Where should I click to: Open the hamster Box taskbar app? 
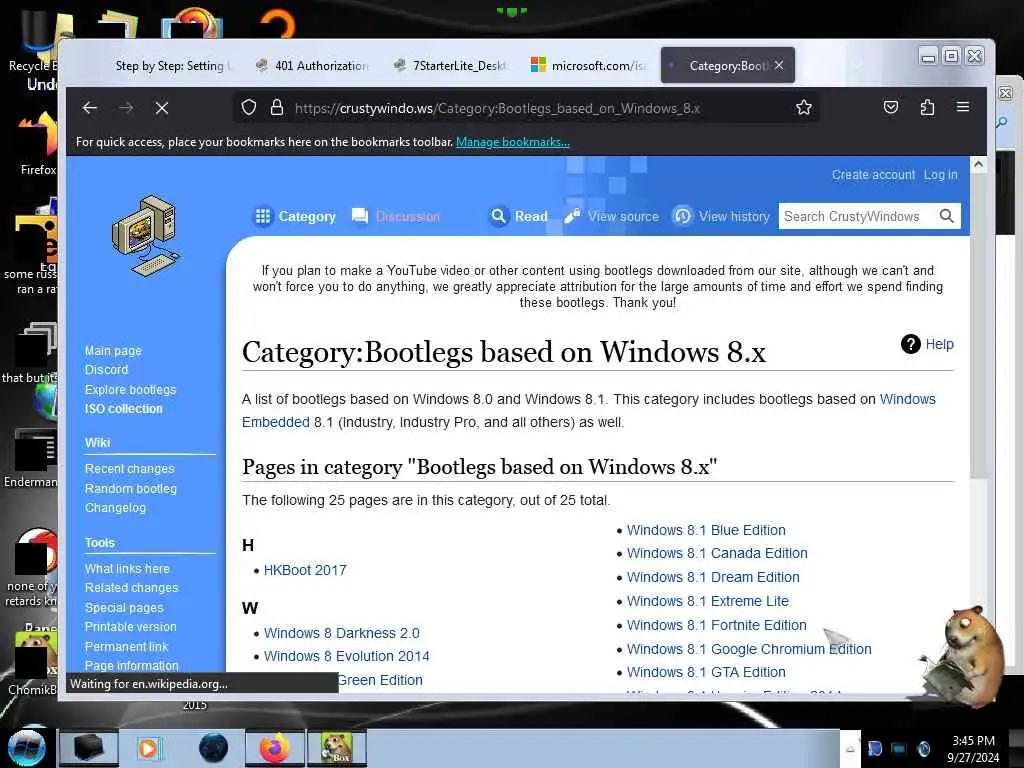pos(337,748)
